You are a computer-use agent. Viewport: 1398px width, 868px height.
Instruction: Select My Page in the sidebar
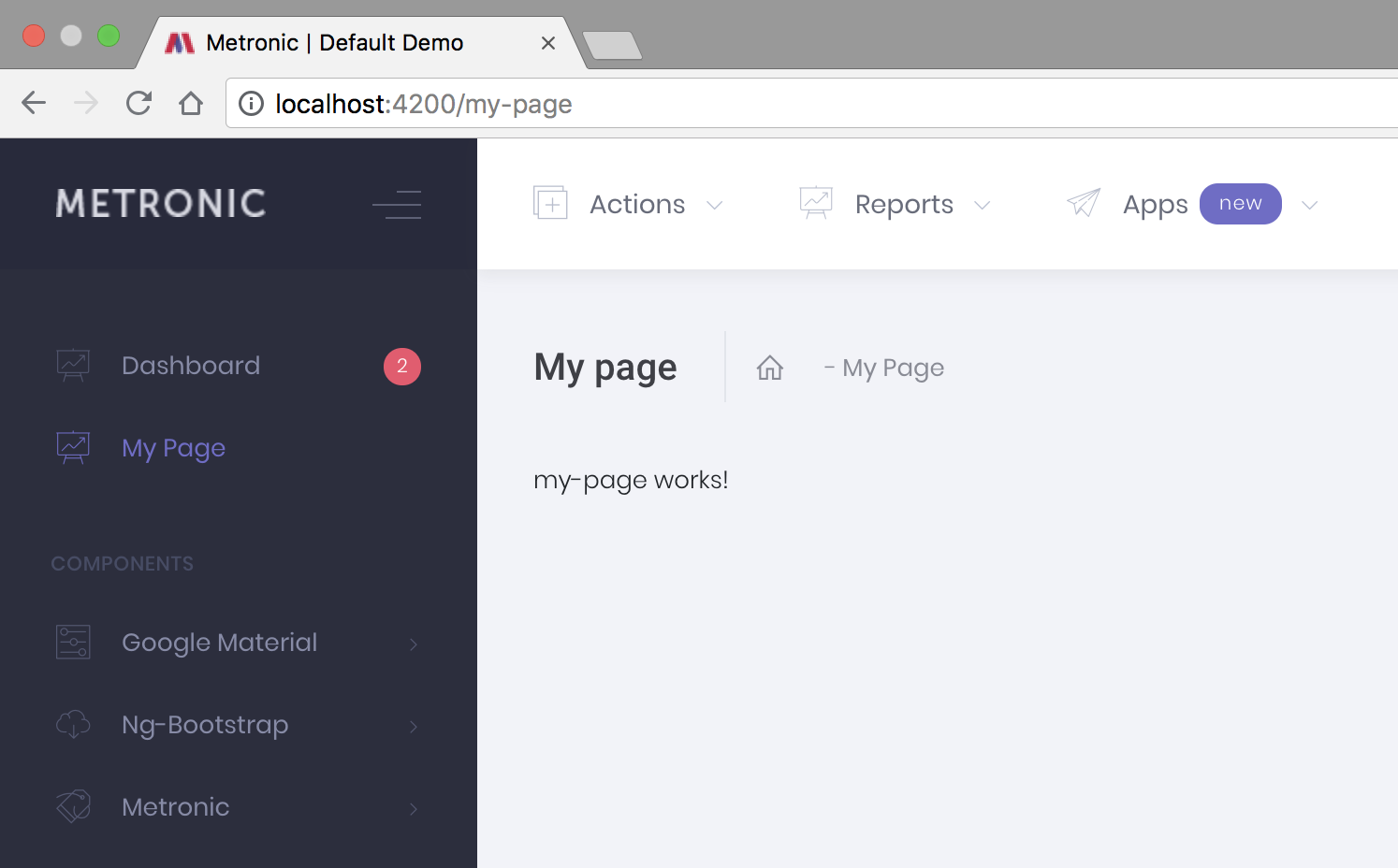coord(174,448)
